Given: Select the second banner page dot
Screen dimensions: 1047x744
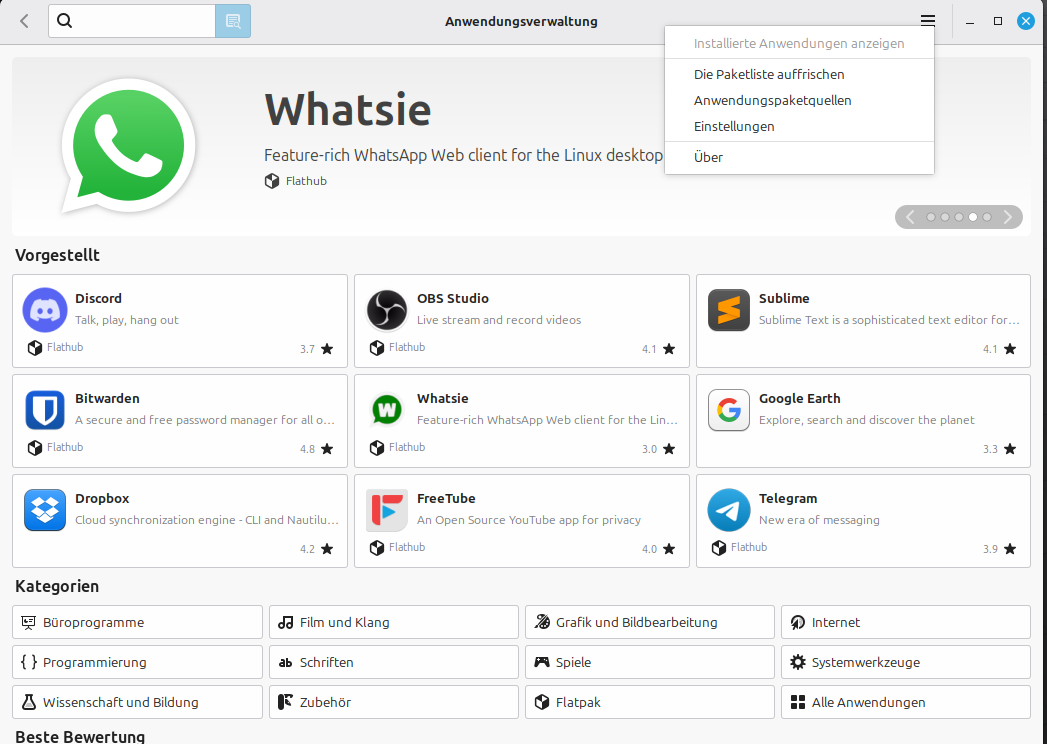Looking at the screenshot, I should [945, 217].
